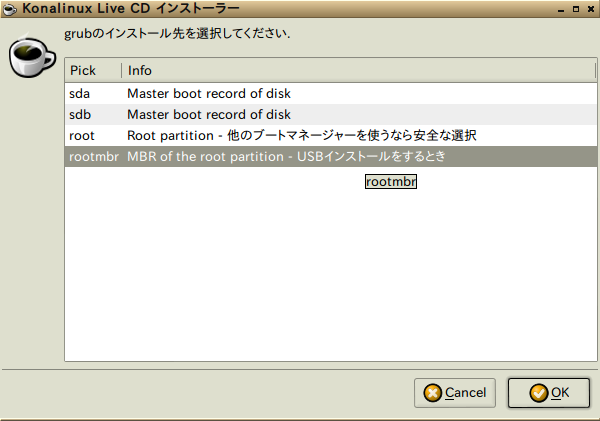Select the root partition row
The height and width of the screenshot is (421, 600).
tap(331, 135)
